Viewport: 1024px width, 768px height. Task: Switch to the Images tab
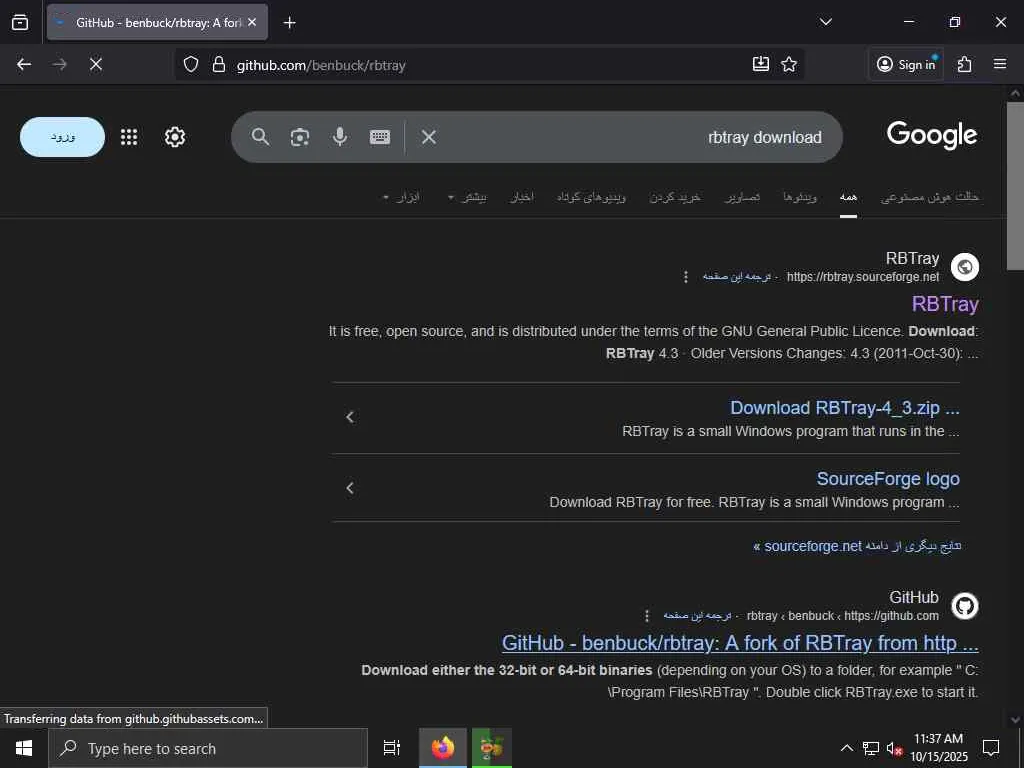click(743, 197)
